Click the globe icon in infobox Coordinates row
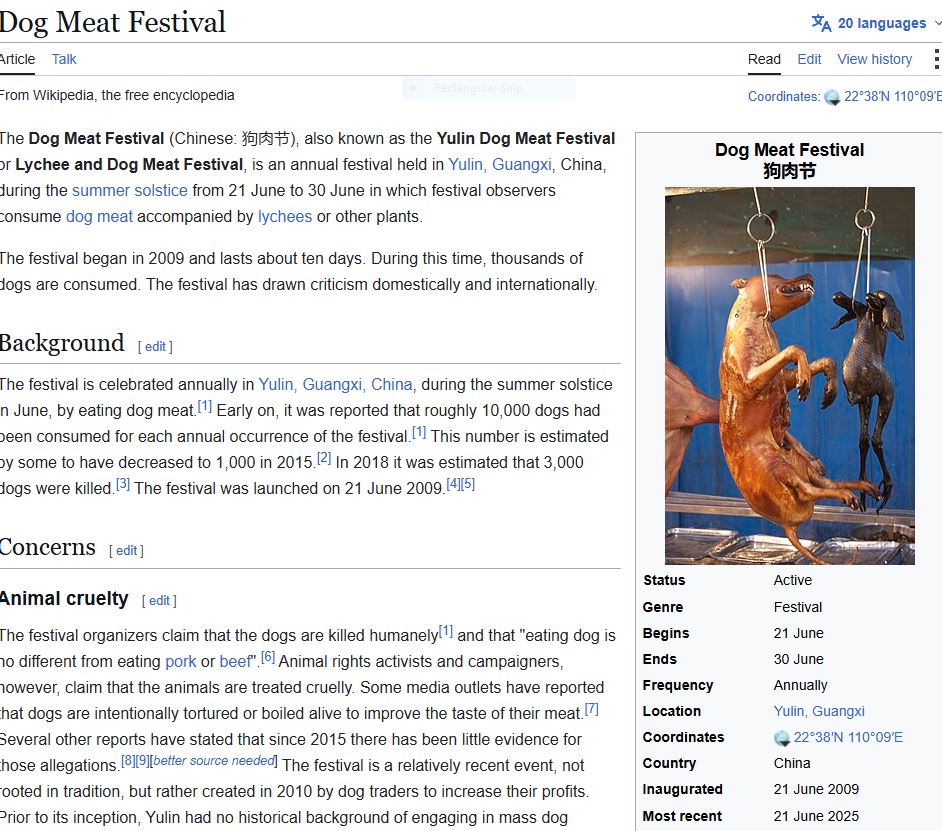942x831 pixels. click(x=782, y=737)
